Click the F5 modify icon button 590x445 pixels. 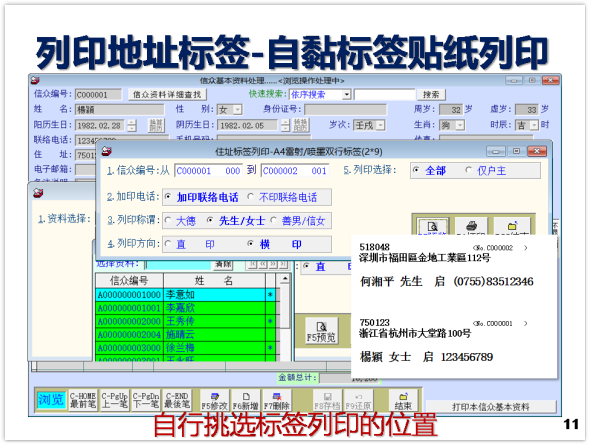[x=214, y=400]
